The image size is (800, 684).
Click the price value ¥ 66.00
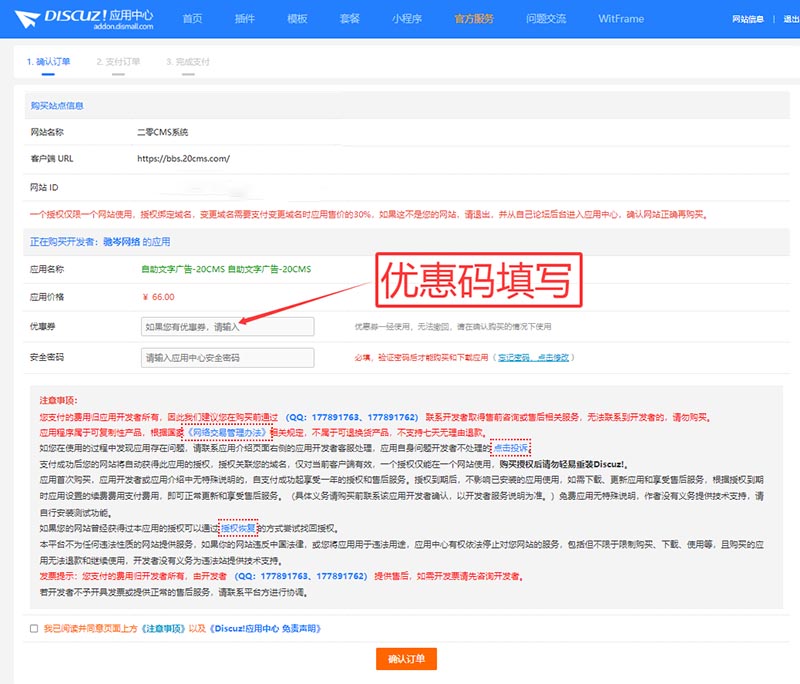[159, 297]
